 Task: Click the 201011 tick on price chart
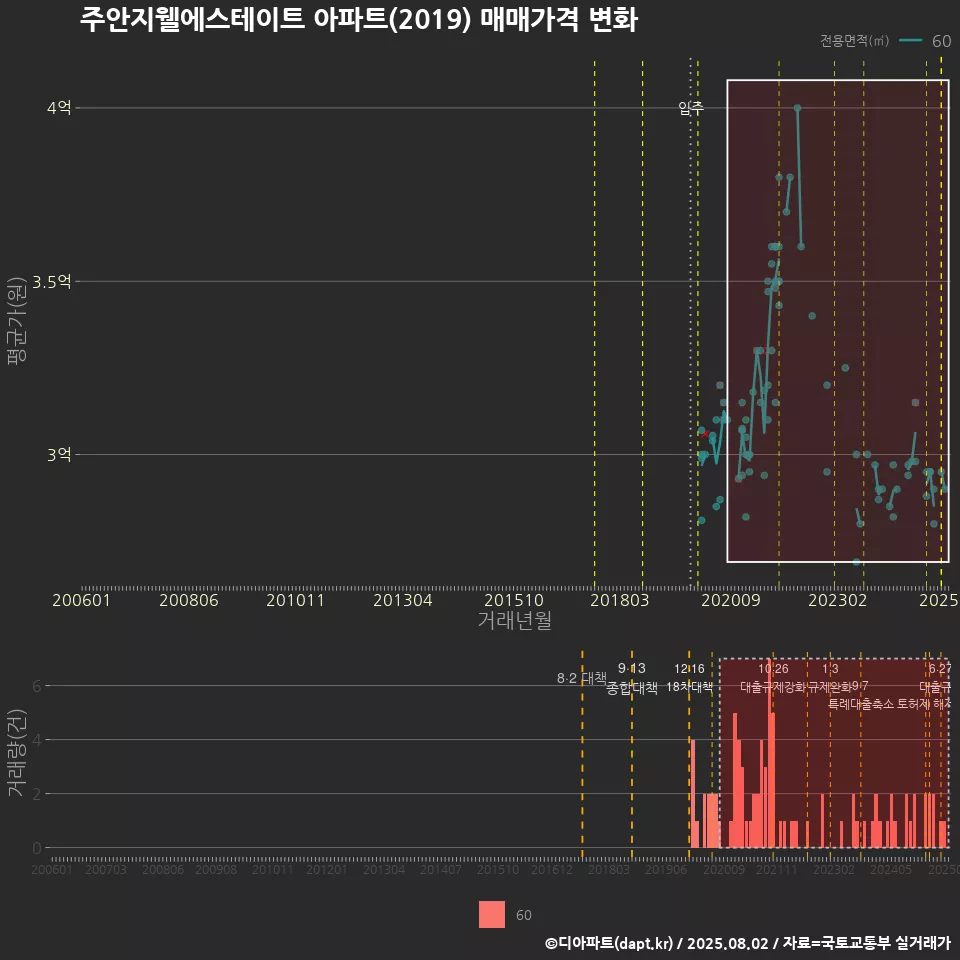(x=295, y=600)
